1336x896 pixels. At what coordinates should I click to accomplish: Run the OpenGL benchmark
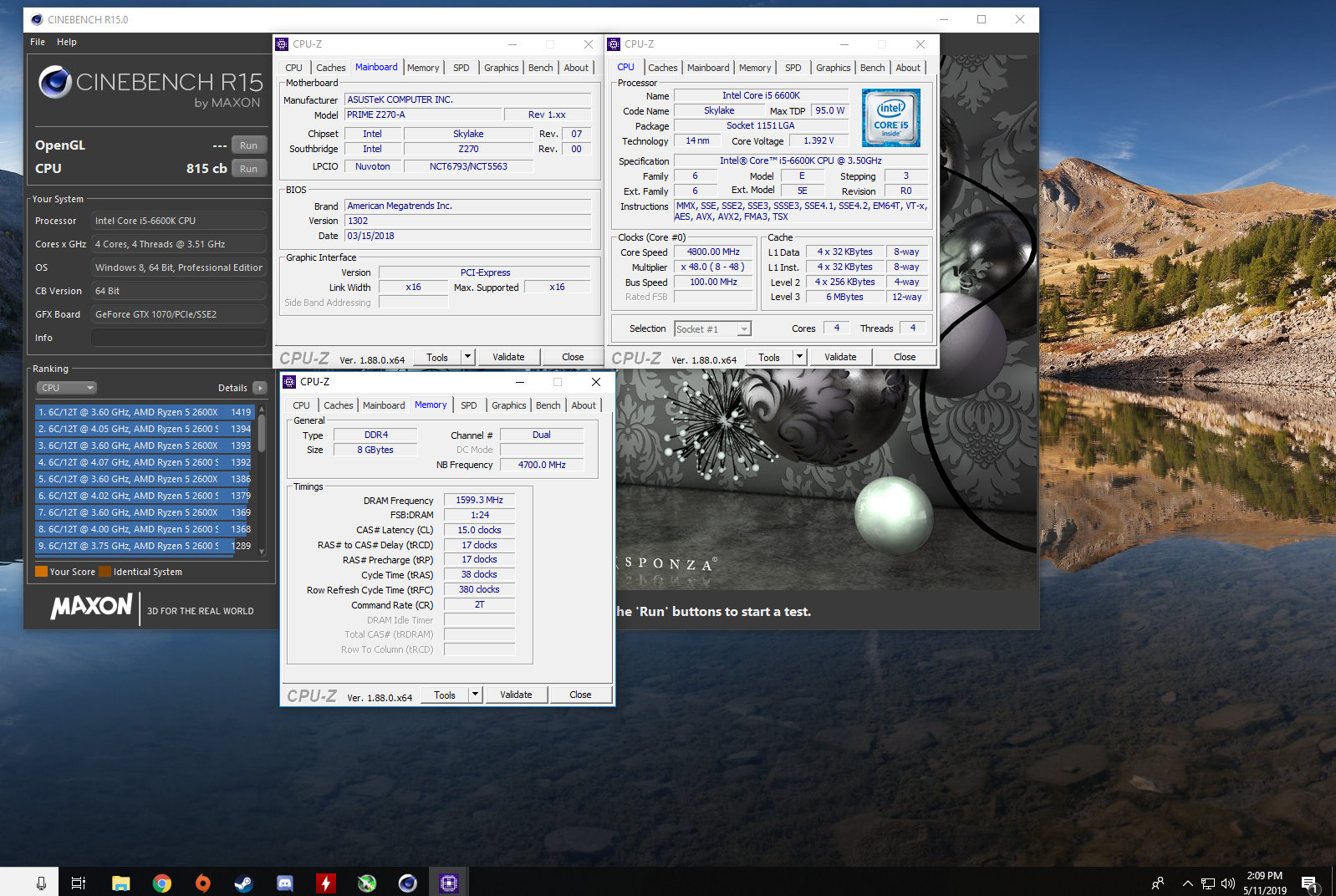point(248,145)
